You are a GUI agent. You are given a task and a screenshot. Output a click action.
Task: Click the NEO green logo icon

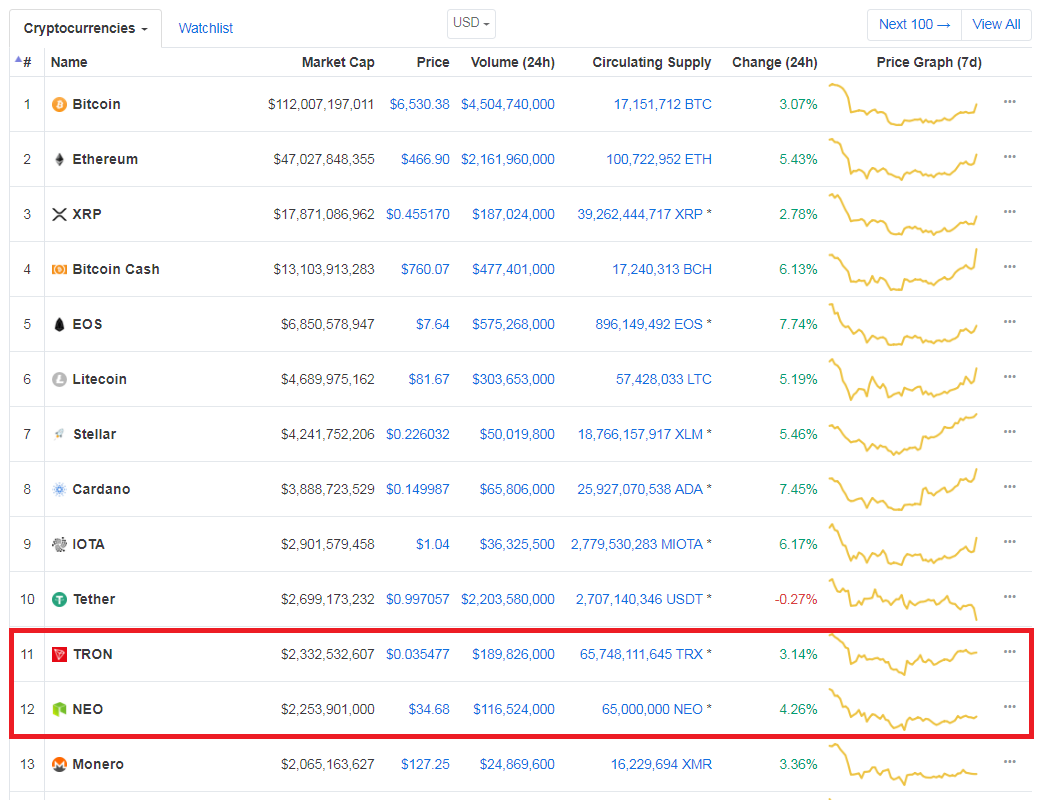[59, 709]
